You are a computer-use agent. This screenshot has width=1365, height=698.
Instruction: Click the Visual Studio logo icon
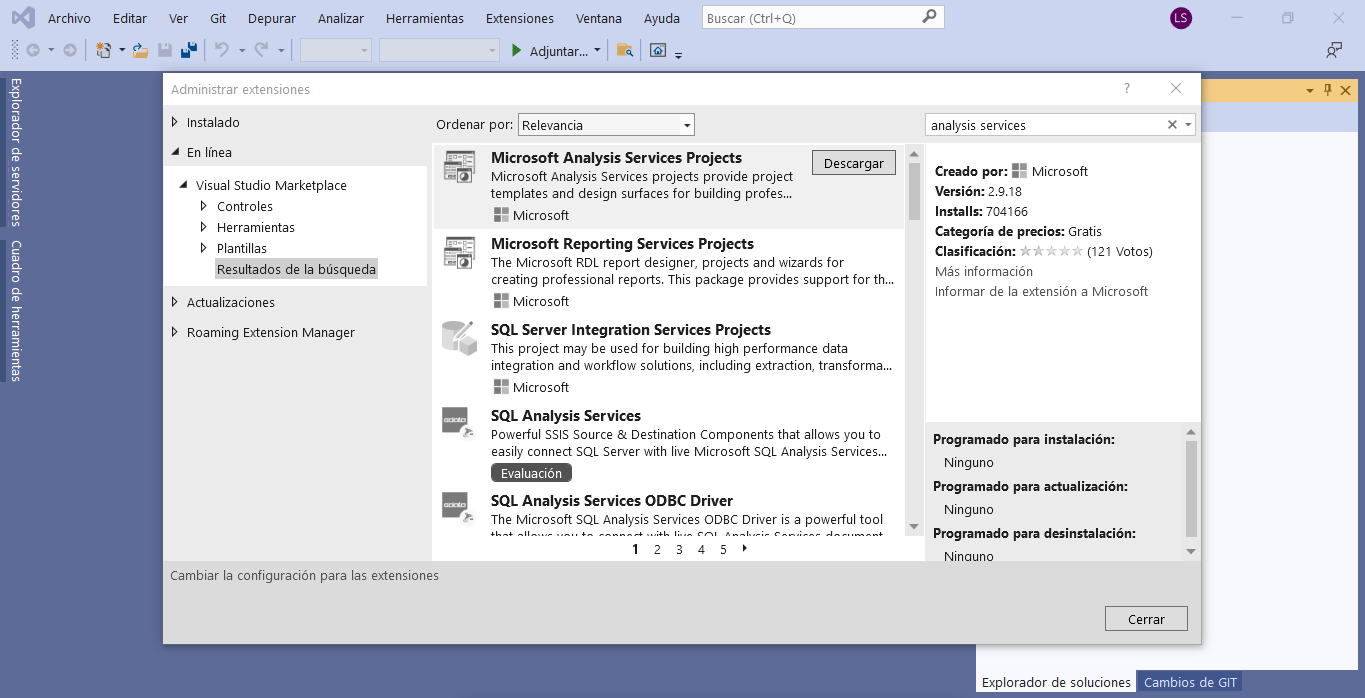(x=23, y=18)
